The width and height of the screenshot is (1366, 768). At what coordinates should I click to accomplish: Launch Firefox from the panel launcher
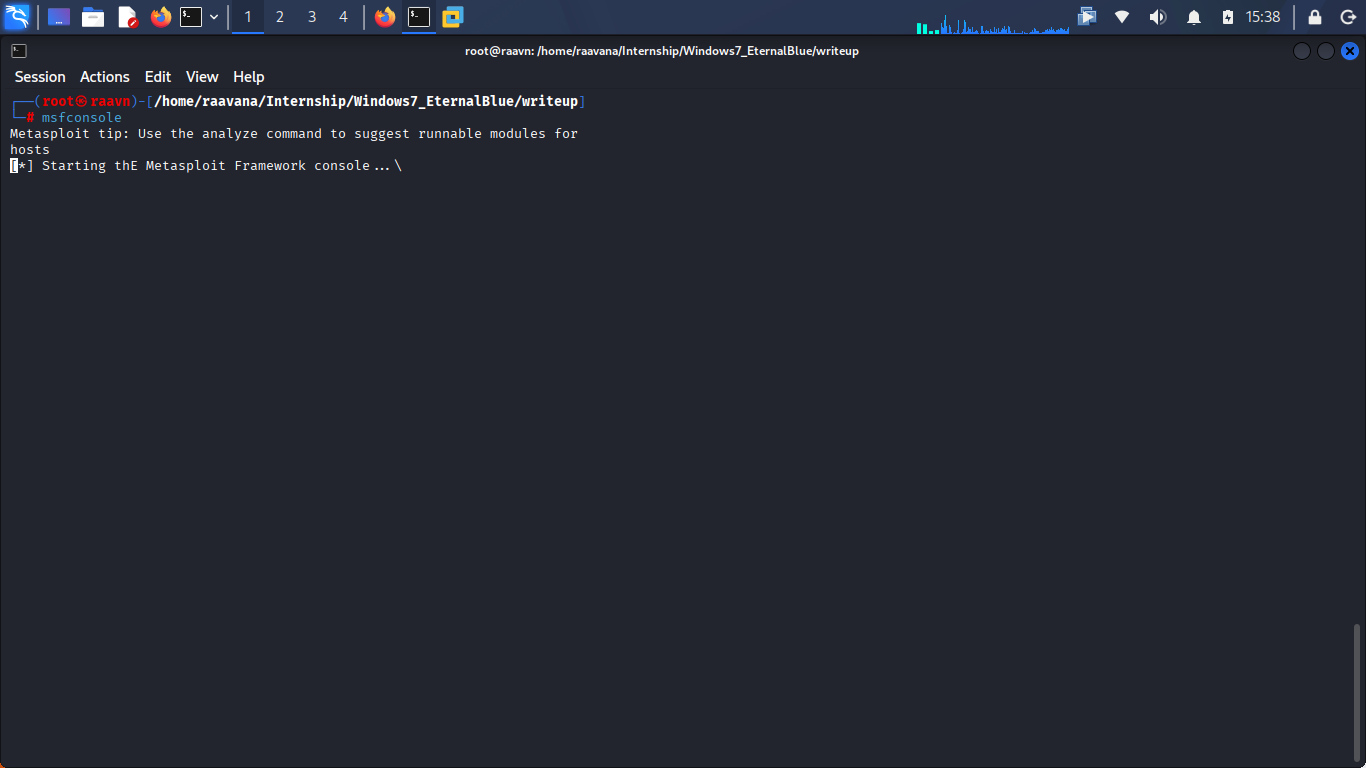[x=160, y=17]
